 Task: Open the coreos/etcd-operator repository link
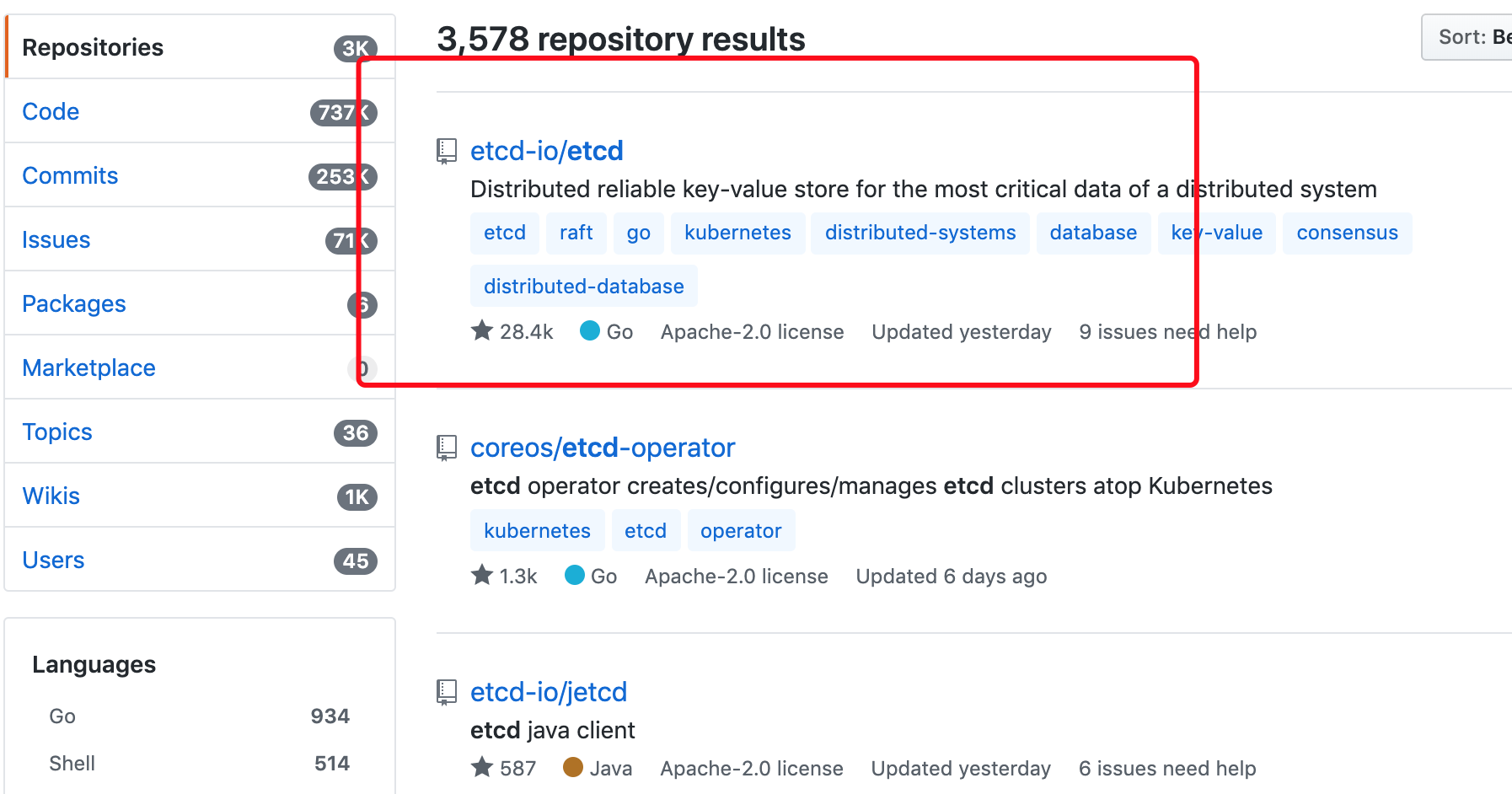[x=602, y=448]
